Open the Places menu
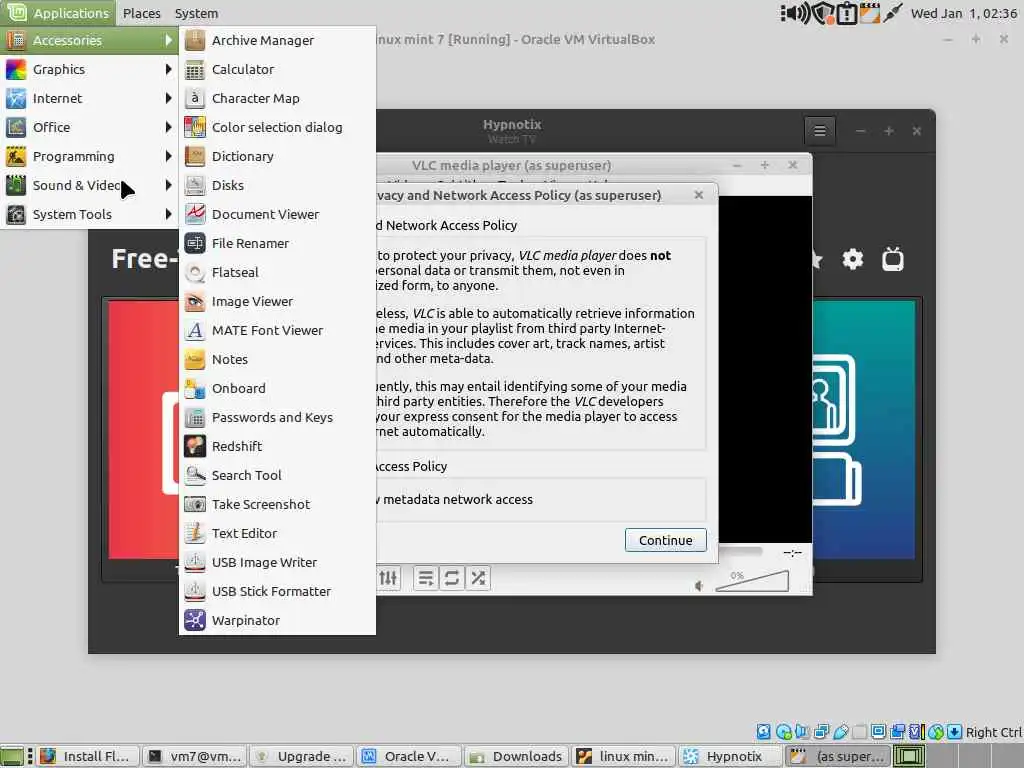The height and width of the screenshot is (768, 1024). coord(142,13)
